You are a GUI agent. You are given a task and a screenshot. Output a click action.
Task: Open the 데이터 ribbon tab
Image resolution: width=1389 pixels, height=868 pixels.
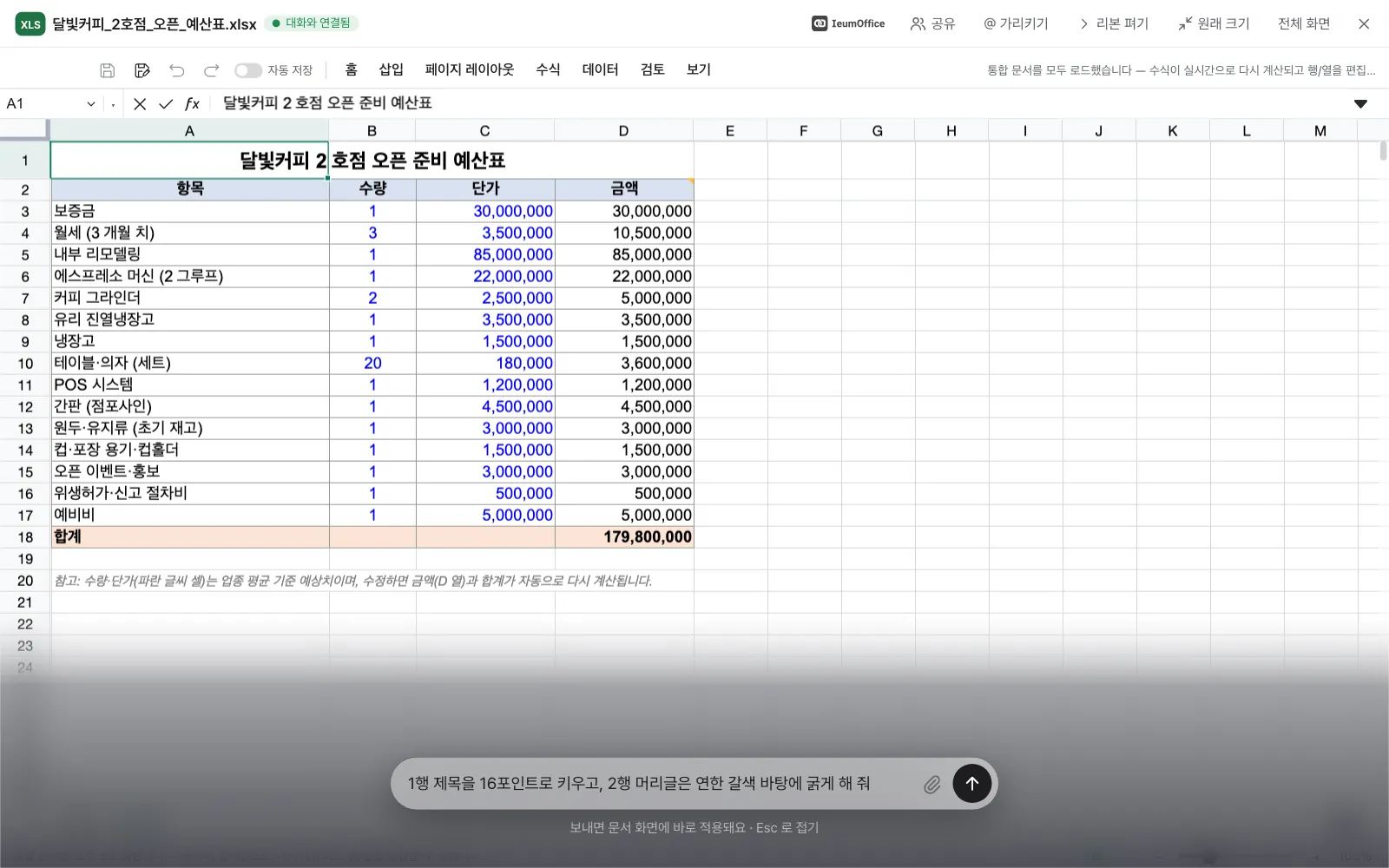[600, 69]
